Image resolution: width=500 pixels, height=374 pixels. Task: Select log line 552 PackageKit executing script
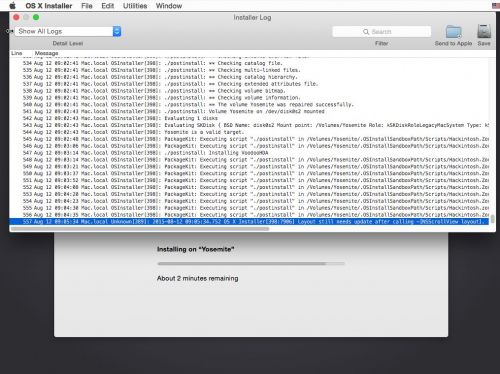click(x=249, y=187)
